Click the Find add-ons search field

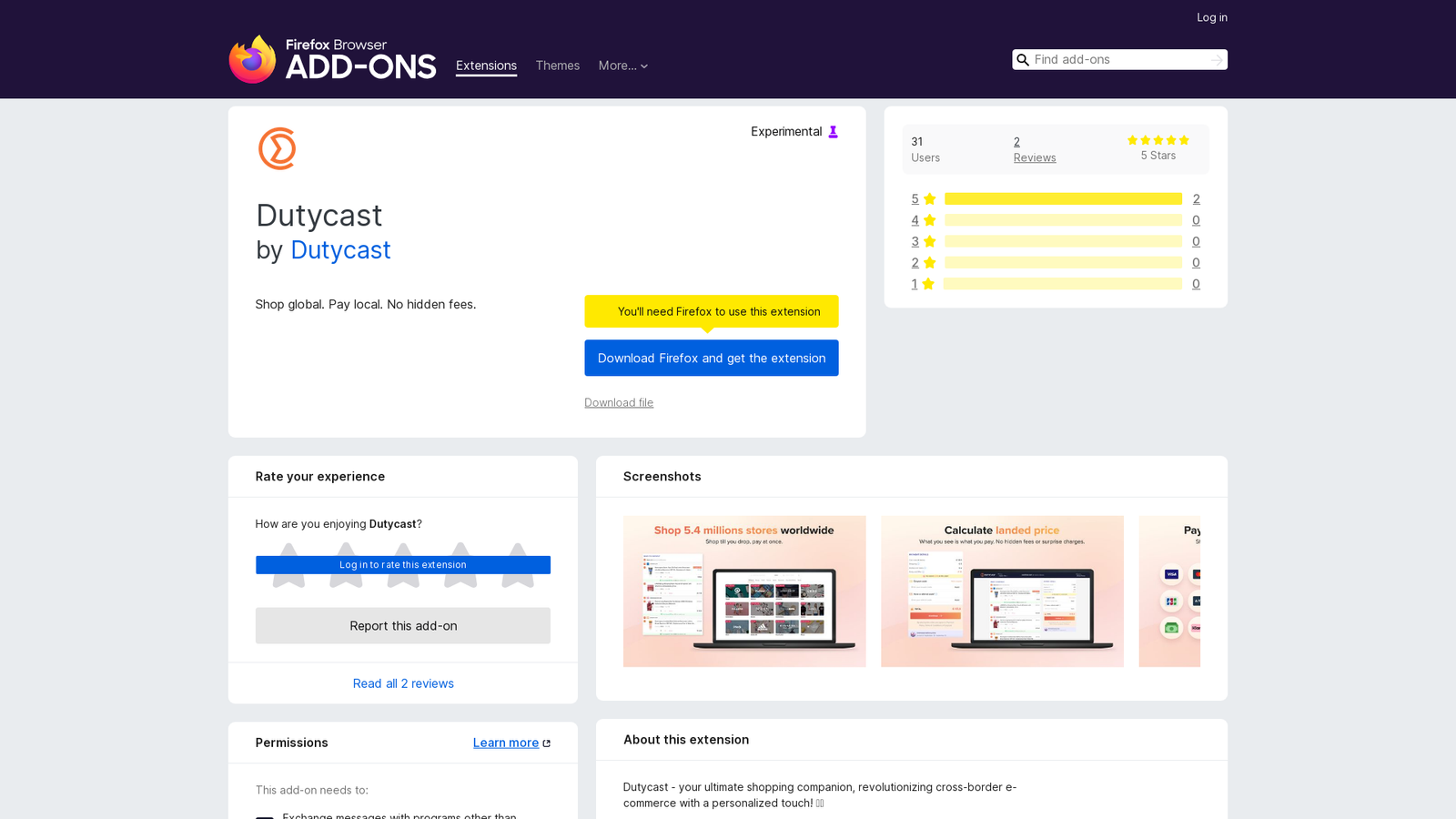click(x=1119, y=60)
